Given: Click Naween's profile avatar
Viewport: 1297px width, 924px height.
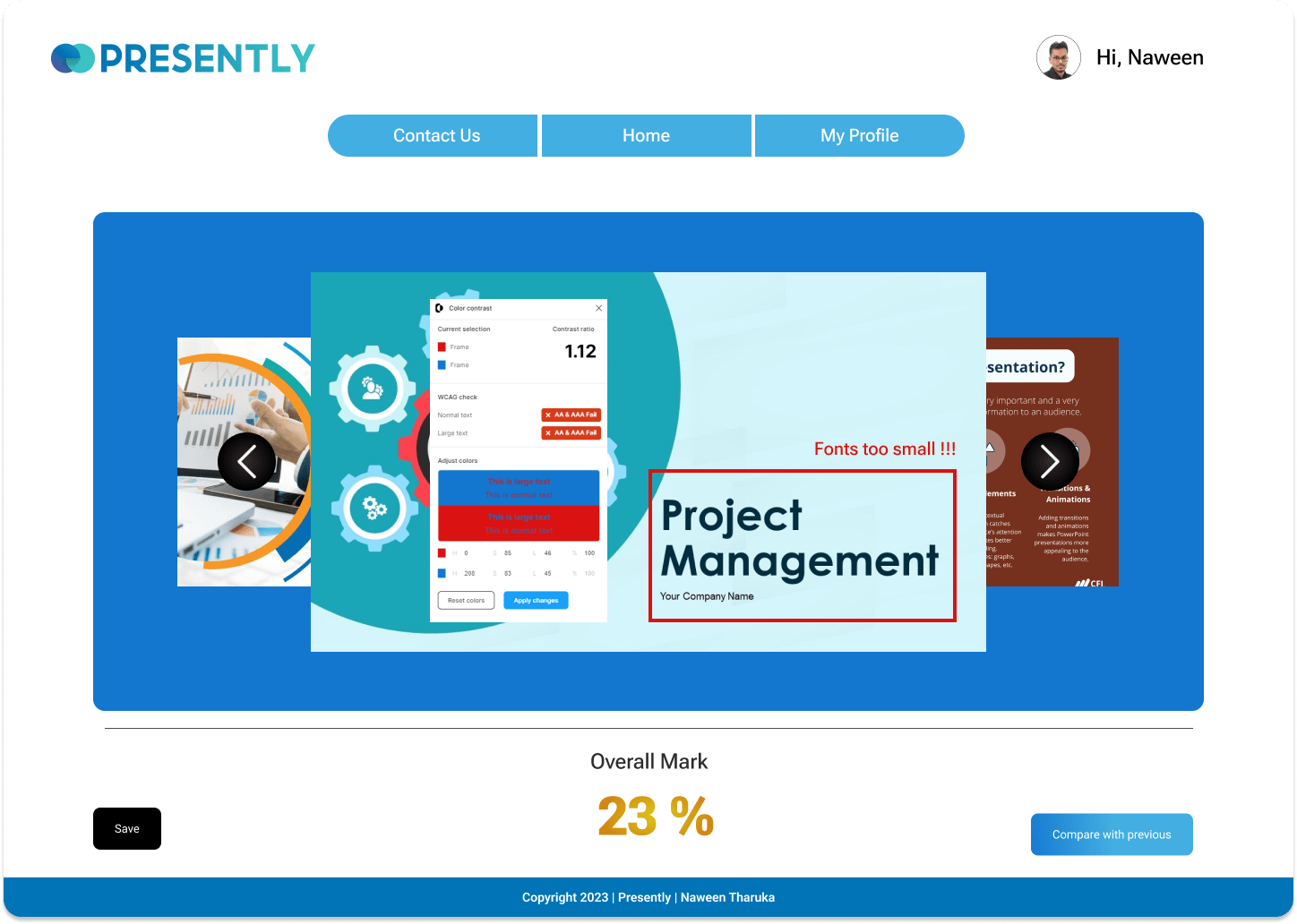Looking at the screenshot, I should click(x=1058, y=58).
